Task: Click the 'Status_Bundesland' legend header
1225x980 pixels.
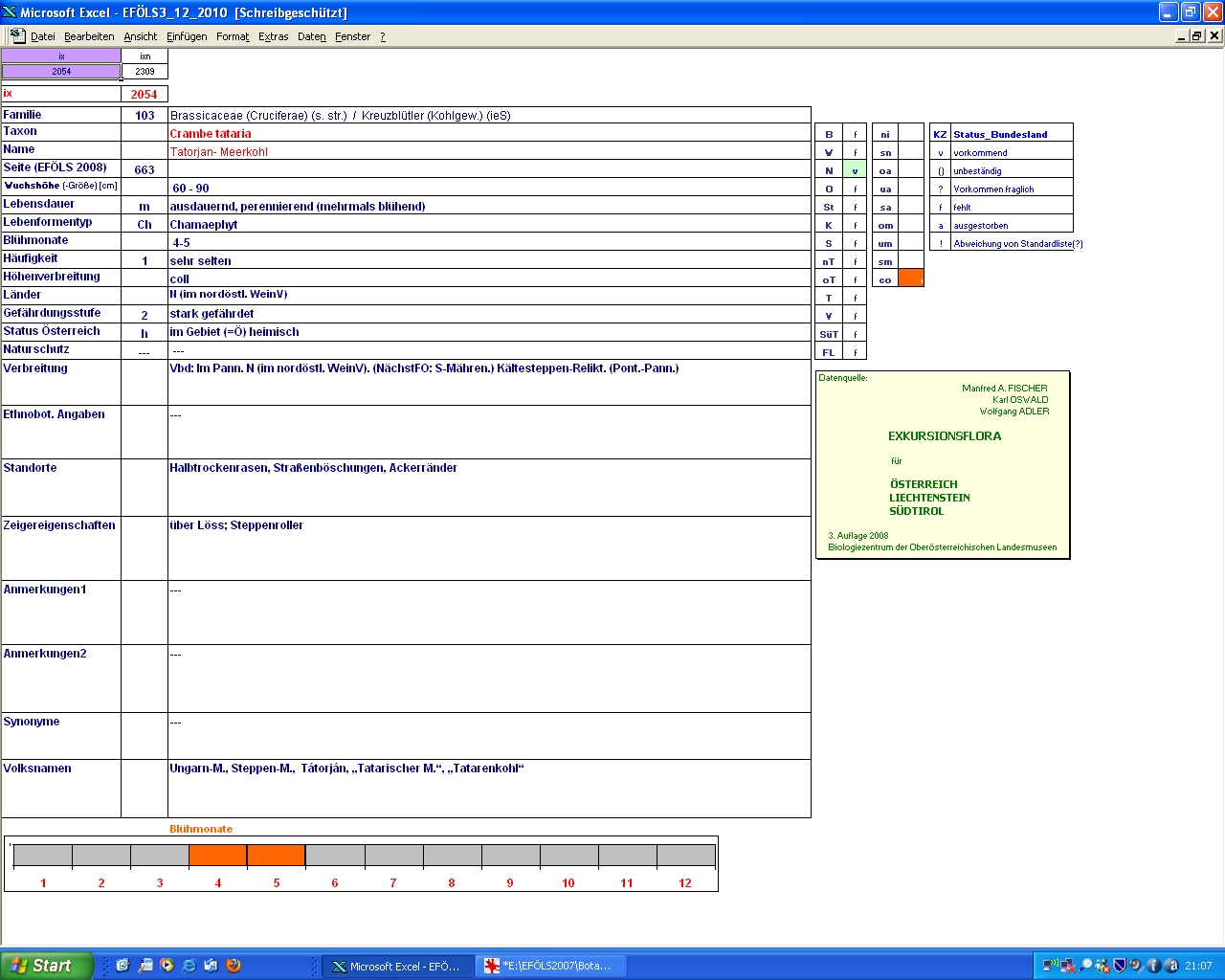Action: [x=1000, y=134]
